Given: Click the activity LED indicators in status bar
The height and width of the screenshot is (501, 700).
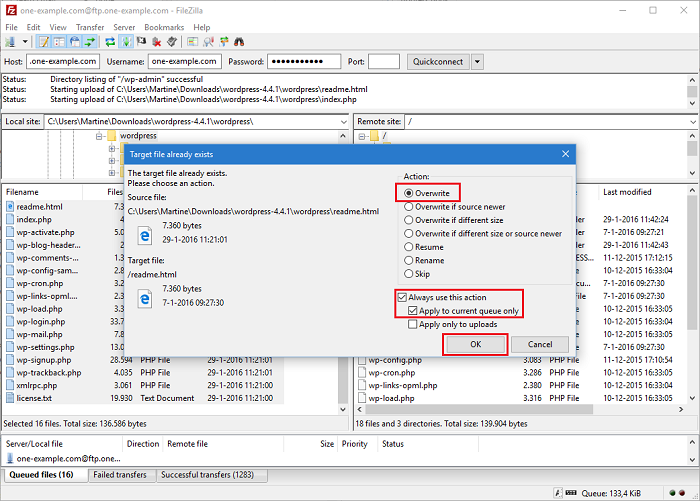Looking at the screenshot, I should [x=677, y=493].
